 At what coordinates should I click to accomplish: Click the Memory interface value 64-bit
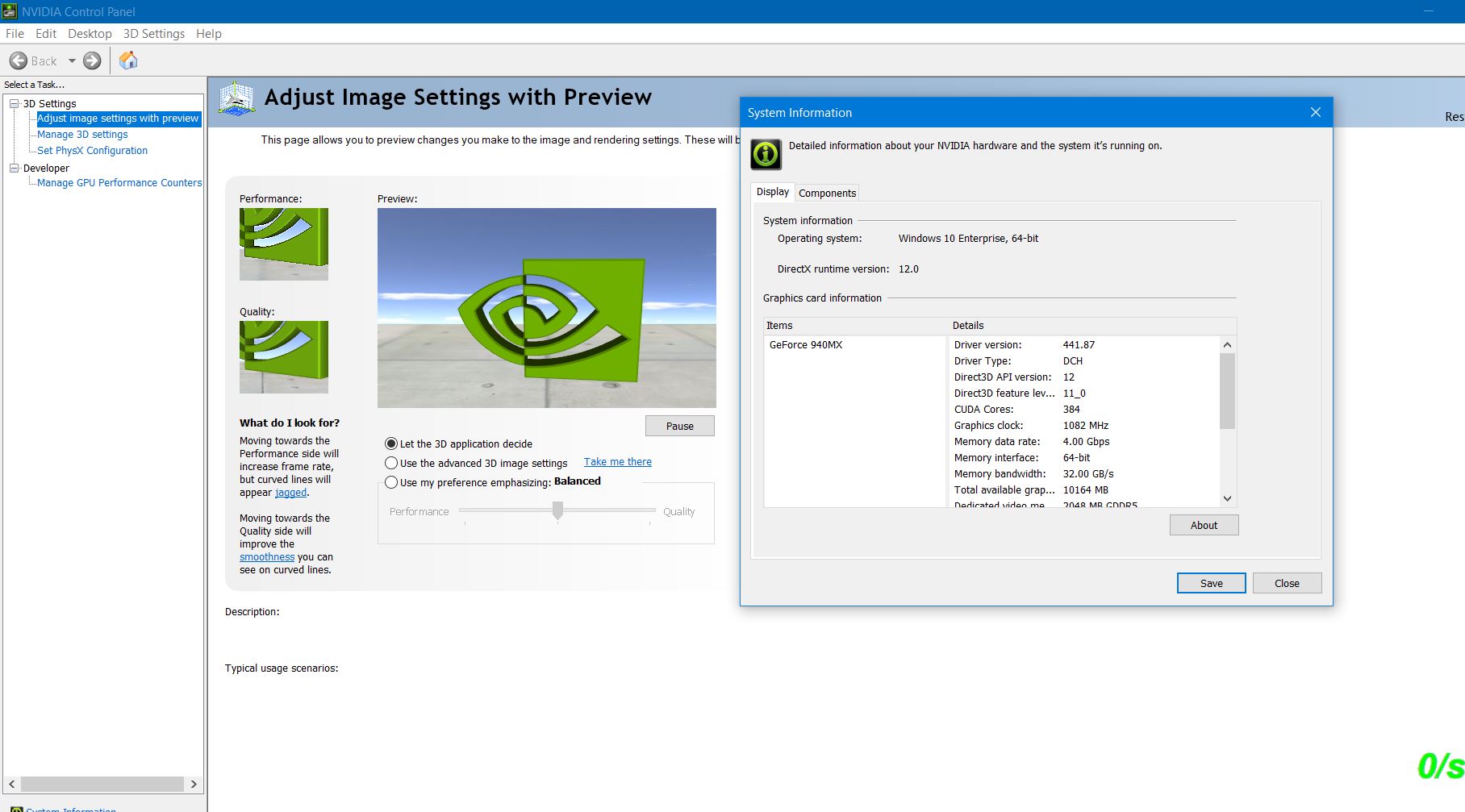1076,458
